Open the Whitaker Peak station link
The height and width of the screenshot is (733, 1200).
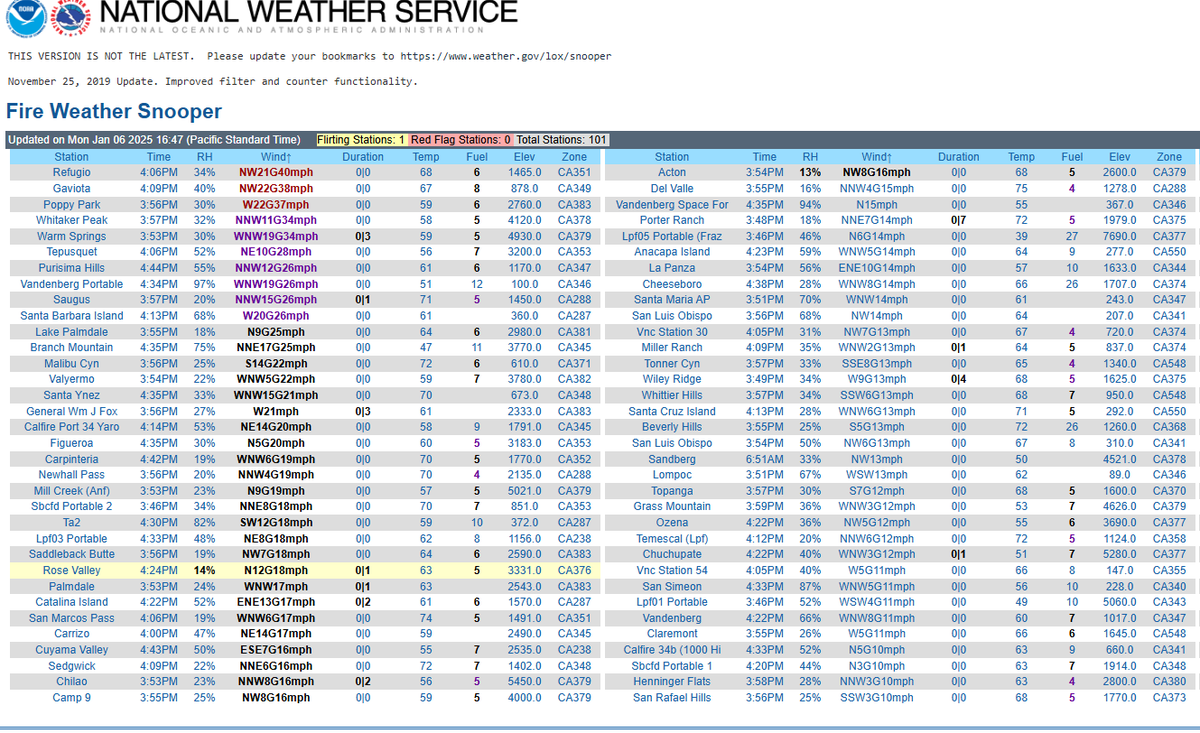coord(72,220)
